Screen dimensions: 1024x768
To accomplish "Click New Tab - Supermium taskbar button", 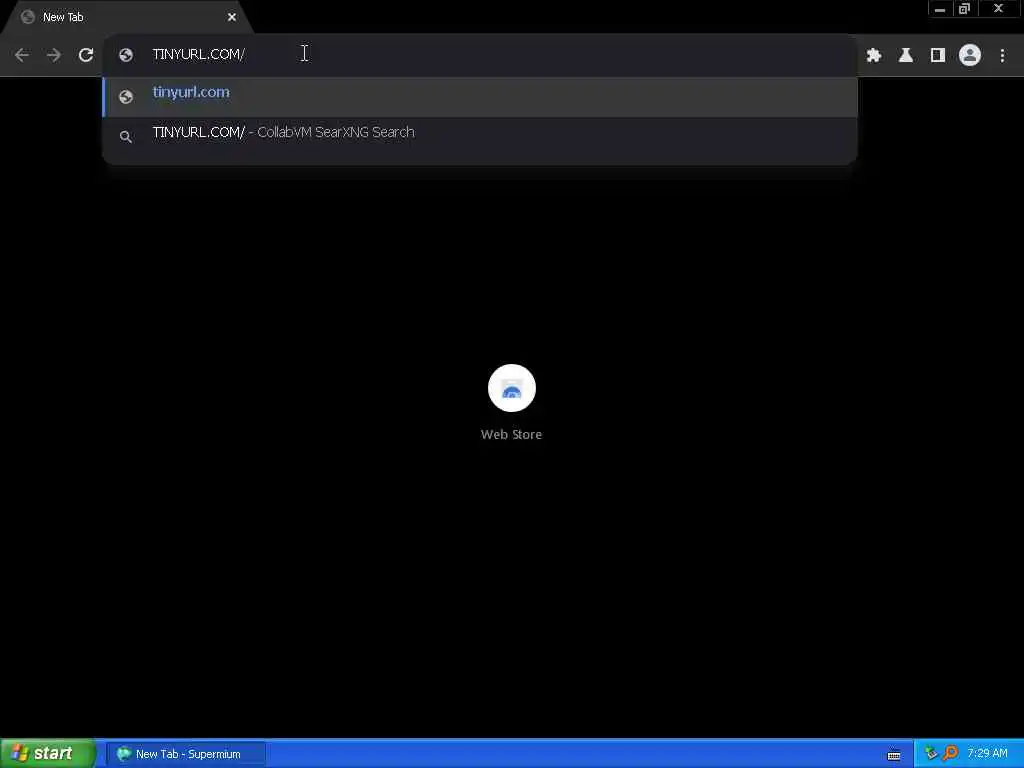I will click(x=186, y=754).
